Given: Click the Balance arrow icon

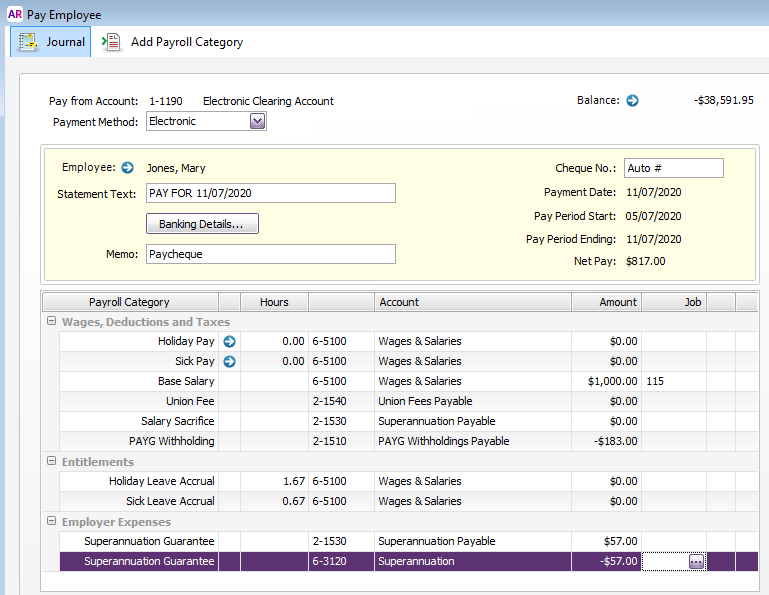Looking at the screenshot, I should pos(632,101).
